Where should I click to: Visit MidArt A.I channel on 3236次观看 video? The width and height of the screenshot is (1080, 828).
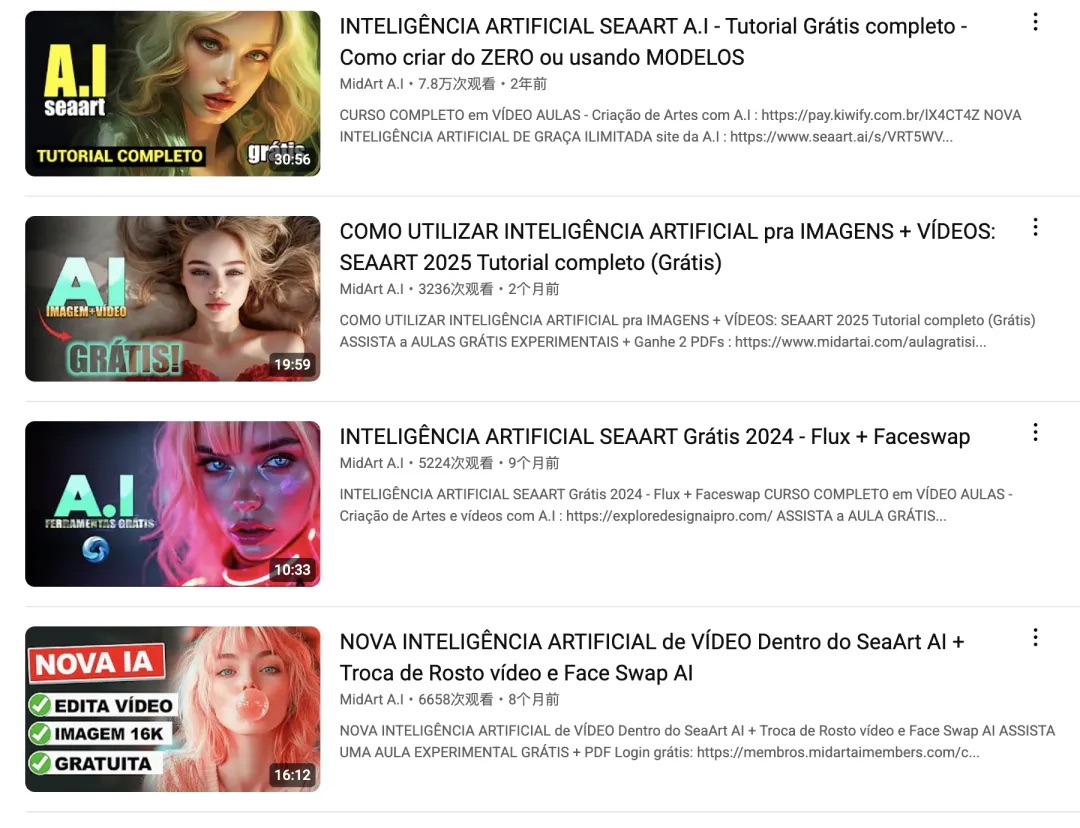371,289
